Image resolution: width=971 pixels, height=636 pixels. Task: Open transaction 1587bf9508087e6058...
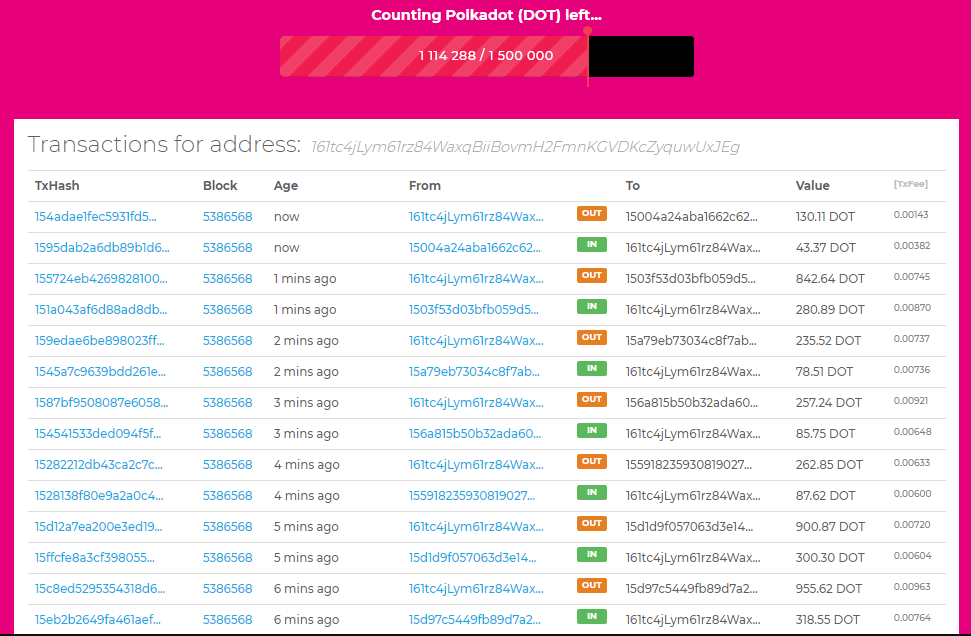pyautogui.click(x=102, y=403)
